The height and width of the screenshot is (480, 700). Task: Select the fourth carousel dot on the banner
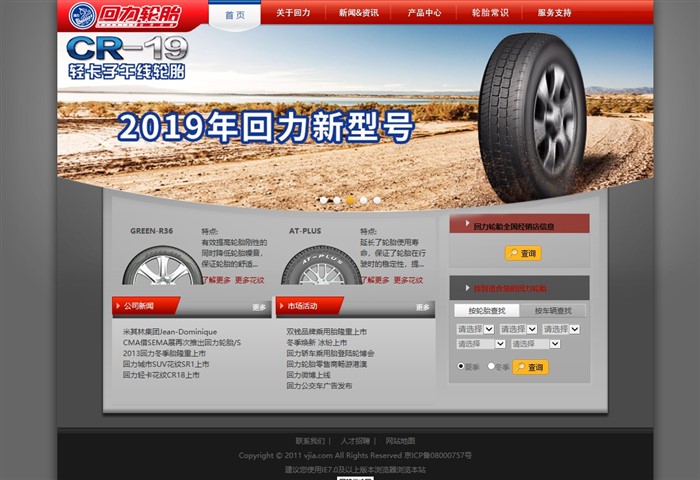pos(364,200)
